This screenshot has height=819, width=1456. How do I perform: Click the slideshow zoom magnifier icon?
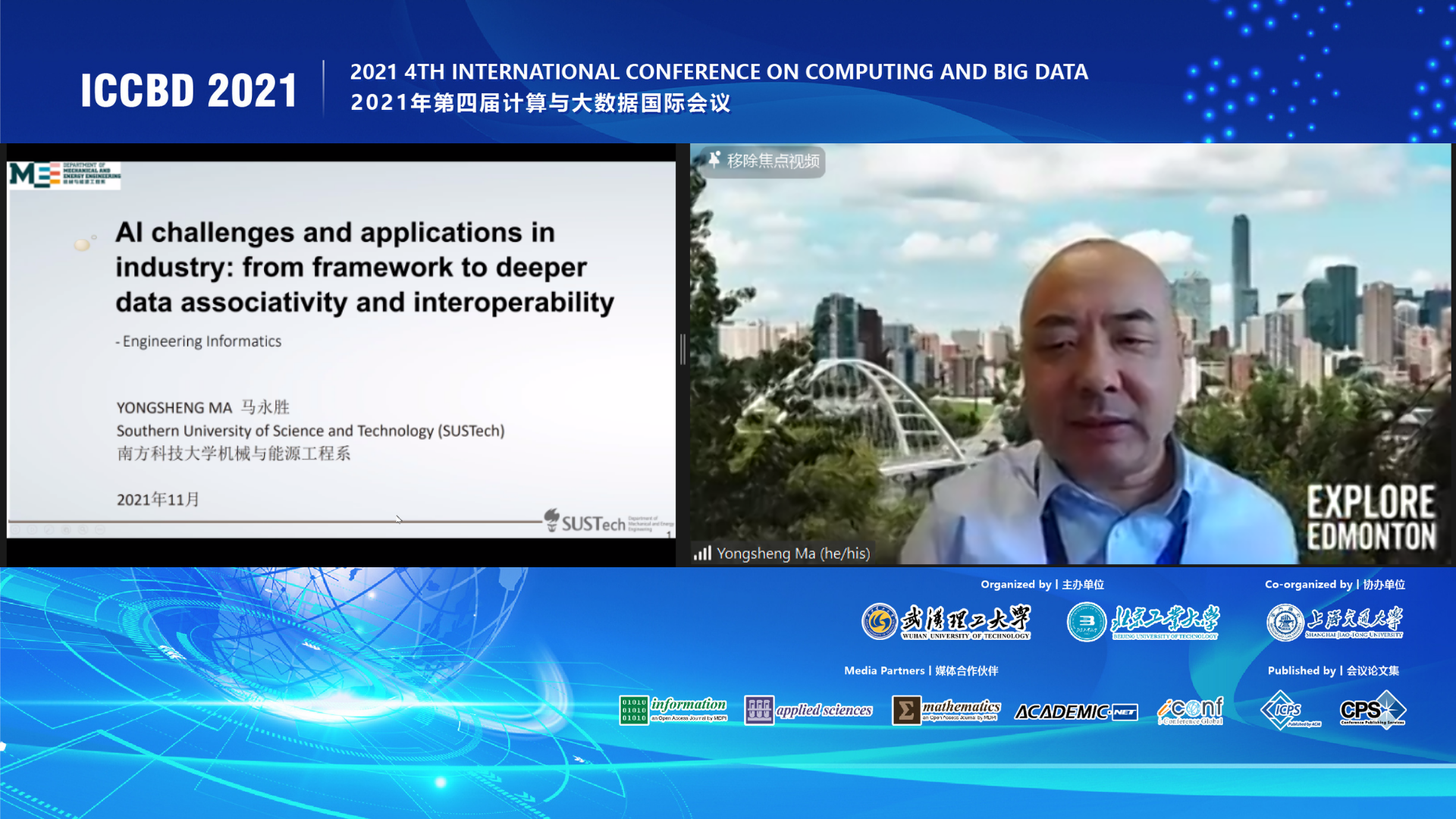pyautogui.click(x=83, y=529)
